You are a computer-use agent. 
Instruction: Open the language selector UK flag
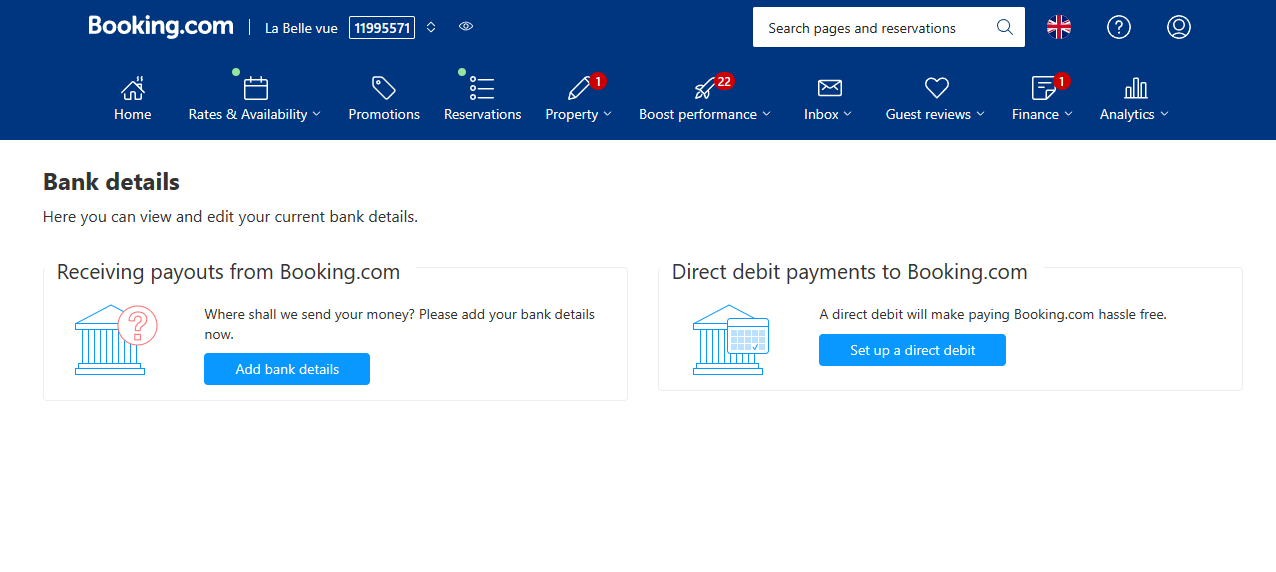pos(1059,27)
